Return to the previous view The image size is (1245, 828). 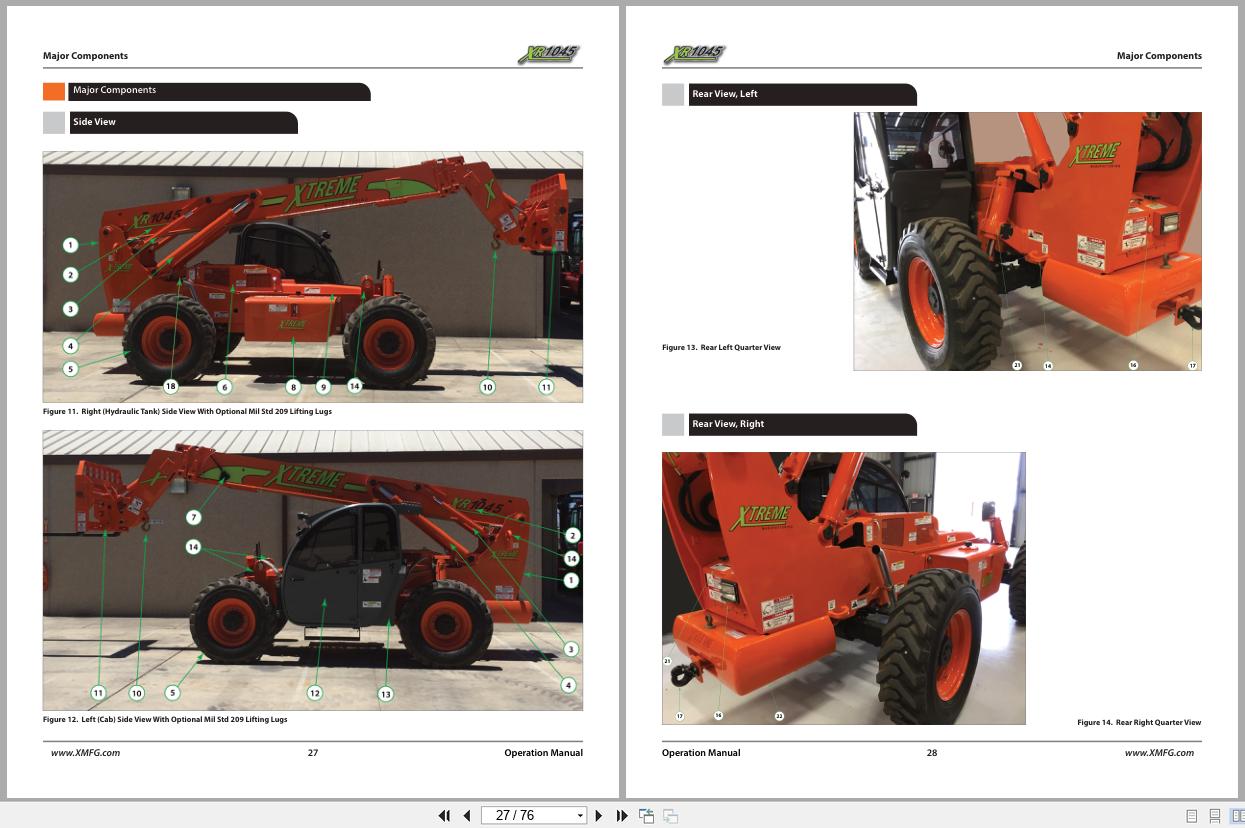[x=647, y=816]
